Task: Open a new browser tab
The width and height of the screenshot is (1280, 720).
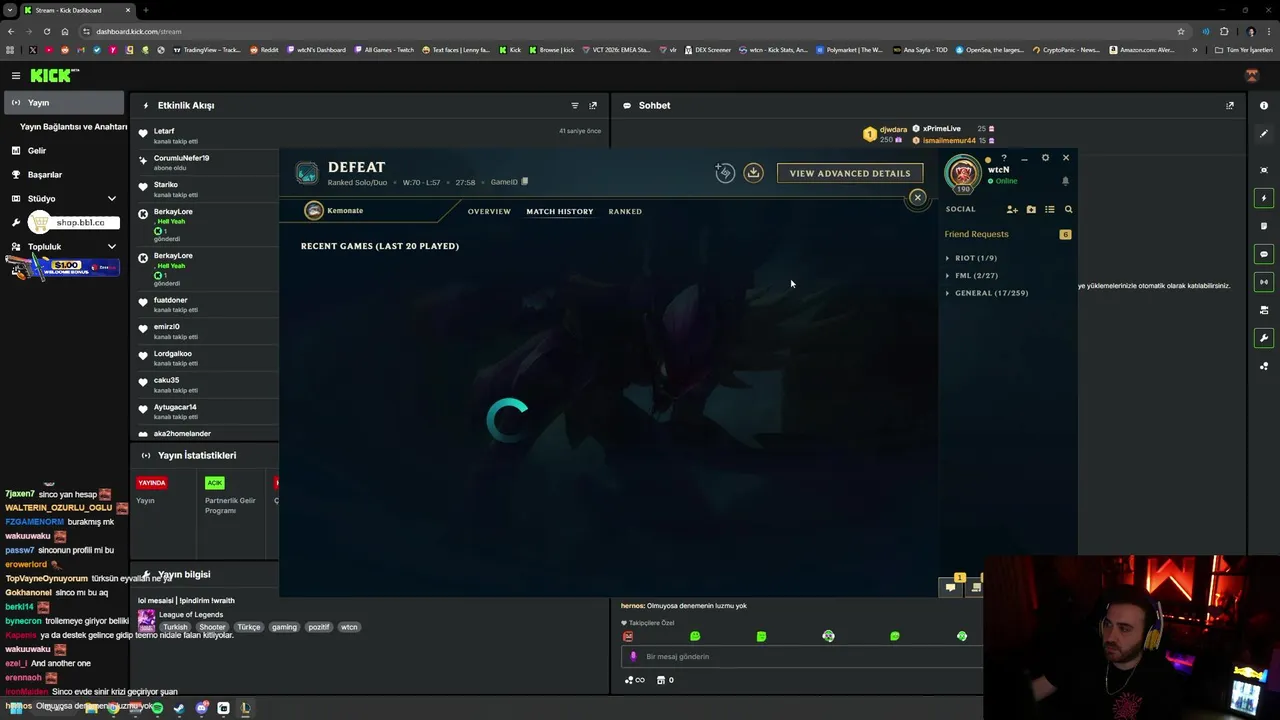Action: point(146,10)
